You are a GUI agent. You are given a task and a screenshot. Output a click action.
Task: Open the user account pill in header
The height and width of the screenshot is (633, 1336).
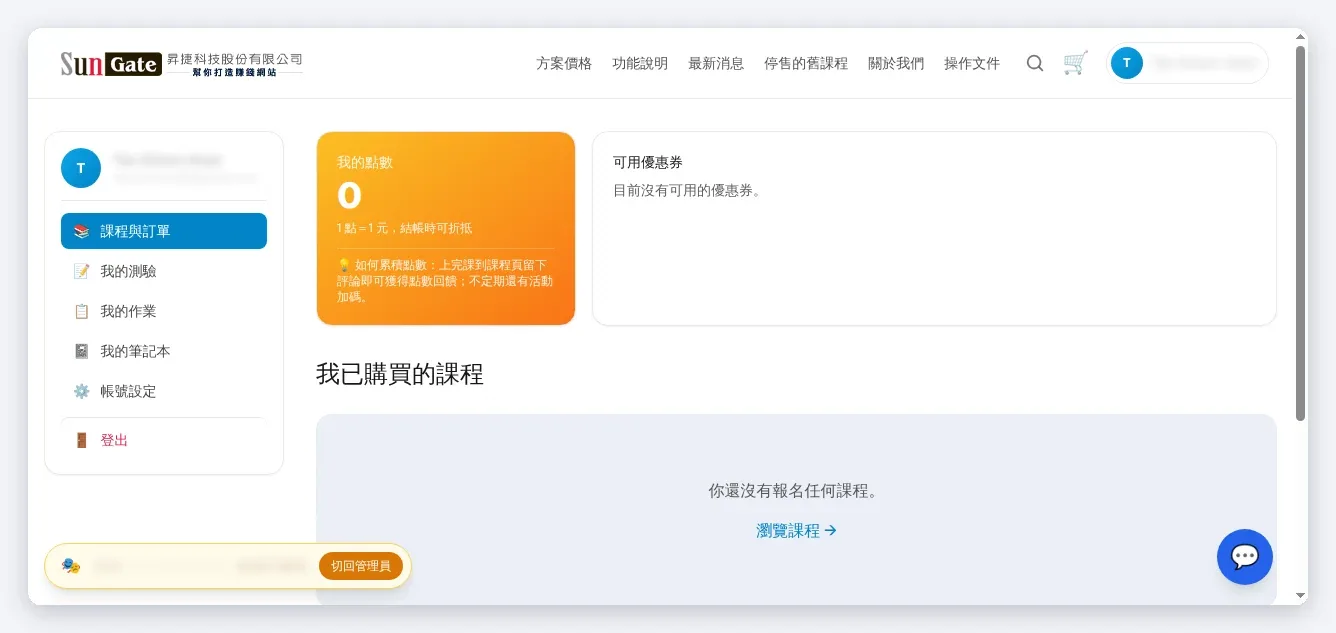(x=1188, y=63)
